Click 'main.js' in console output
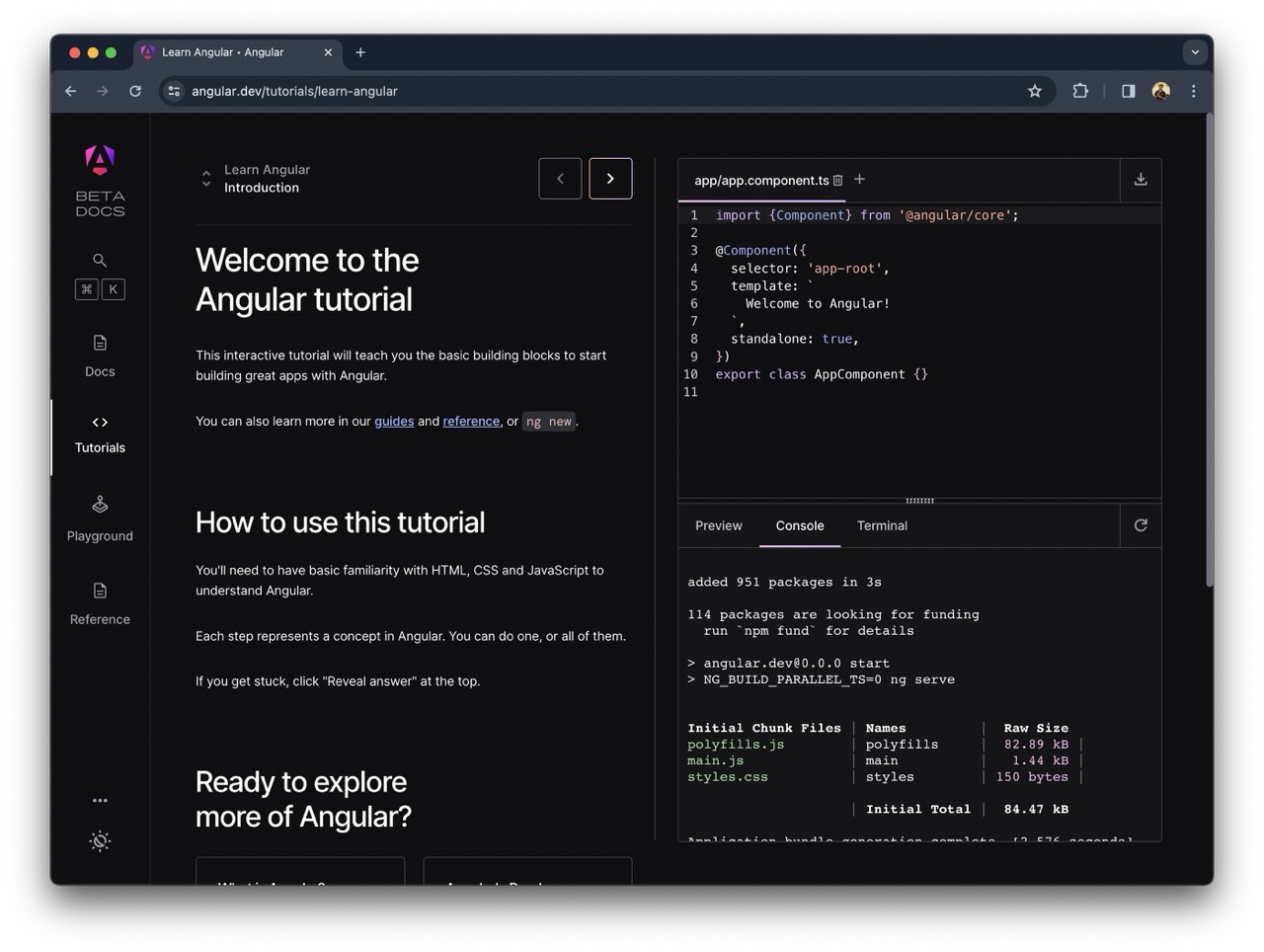Screen dimensions: 1264x952 tap(715, 760)
